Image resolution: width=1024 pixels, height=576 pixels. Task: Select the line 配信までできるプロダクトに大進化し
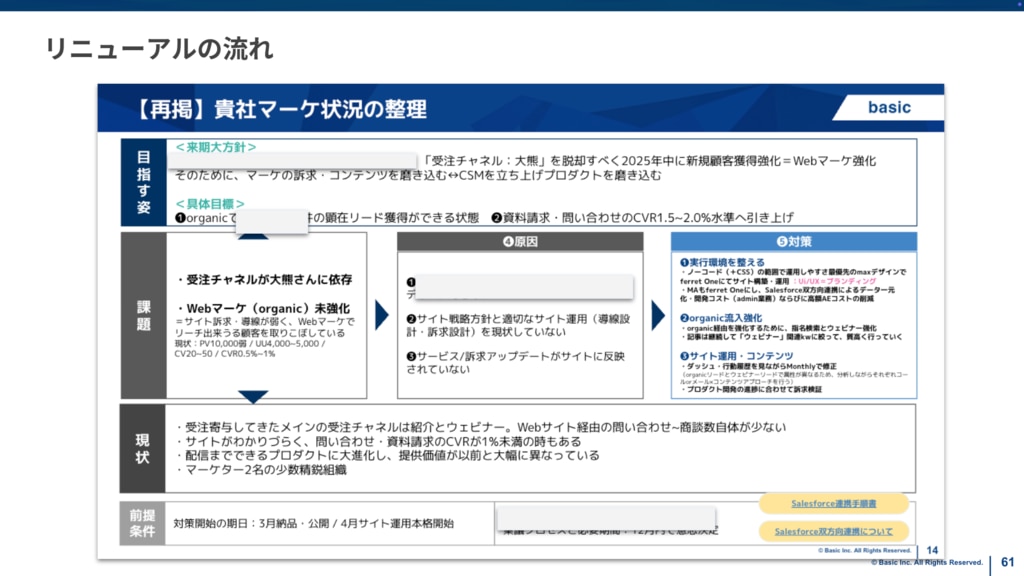pyautogui.click(x=387, y=455)
